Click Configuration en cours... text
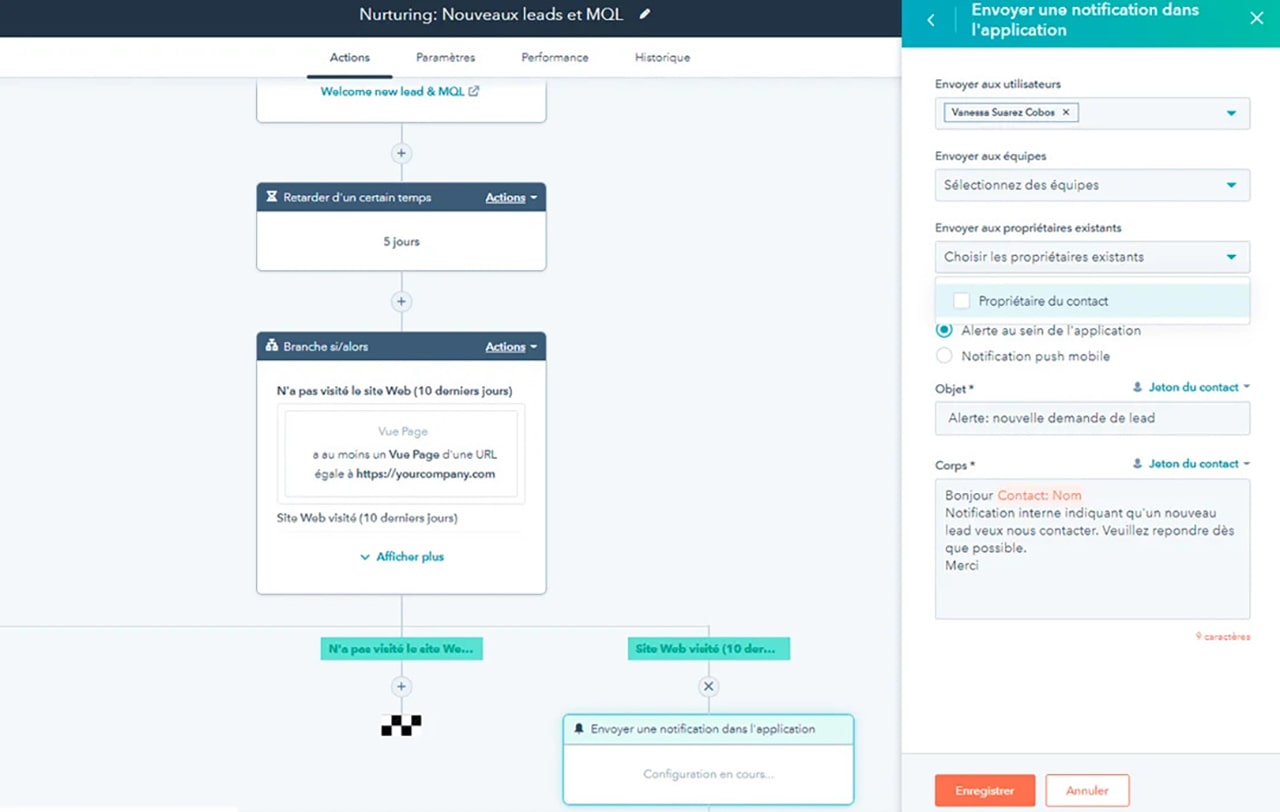This screenshot has height=812, width=1280. [708, 774]
